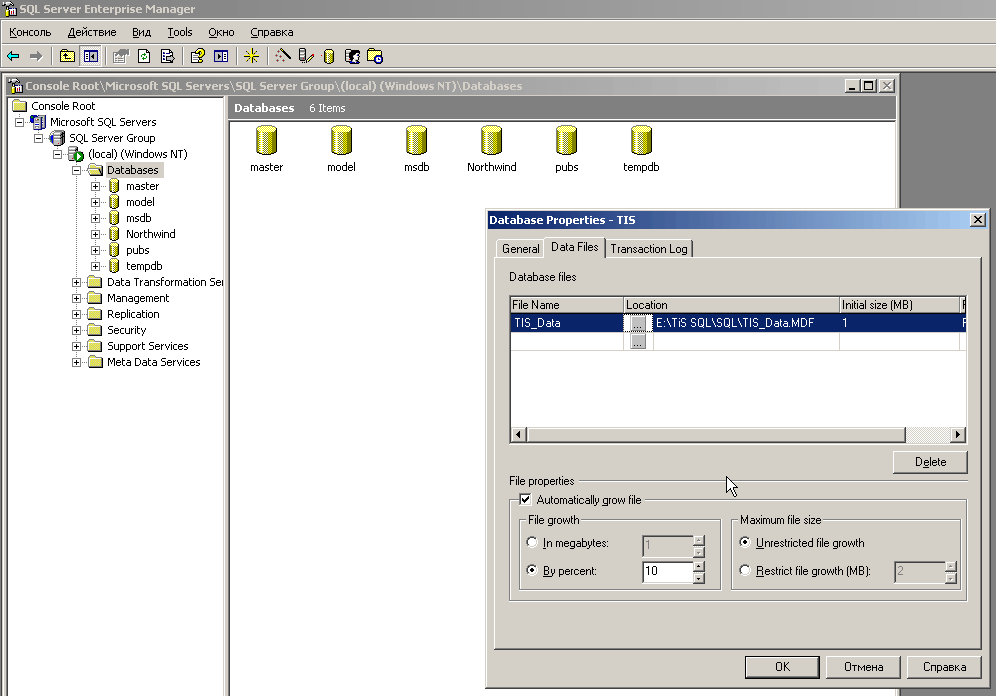Click the Up one level folder icon
The height and width of the screenshot is (696, 996).
[x=67, y=57]
